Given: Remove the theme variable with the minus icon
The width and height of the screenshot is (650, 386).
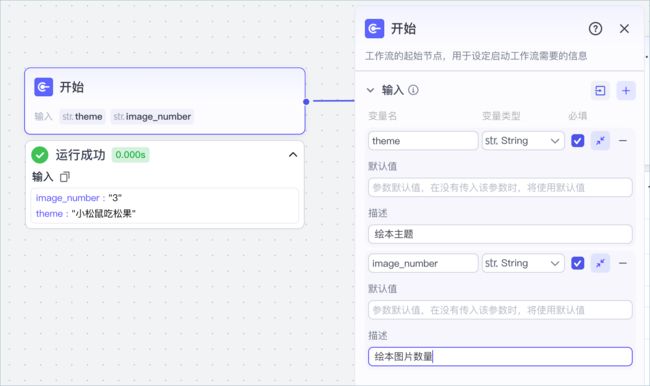Looking at the screenshot, I should [622, 141].
